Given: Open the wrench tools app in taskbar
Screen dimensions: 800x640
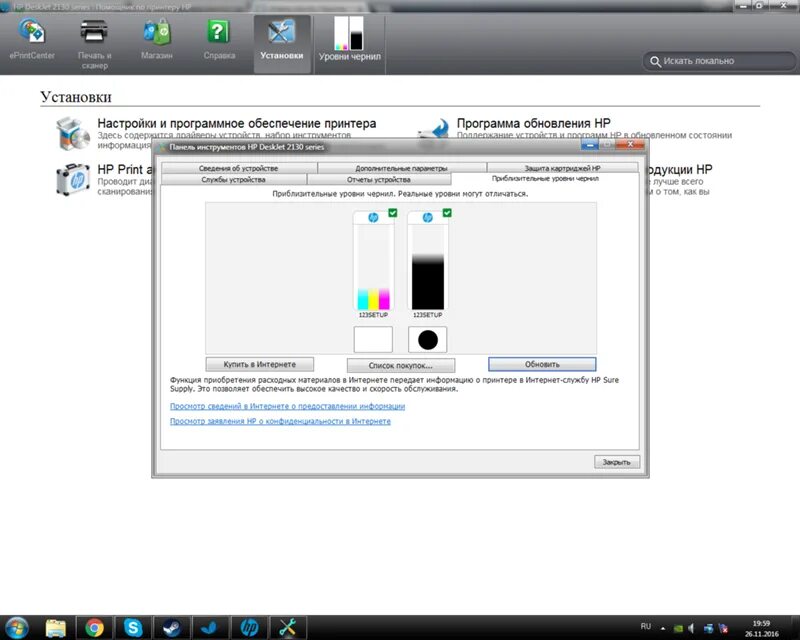Looking at the screenshot, I should 288,628.
